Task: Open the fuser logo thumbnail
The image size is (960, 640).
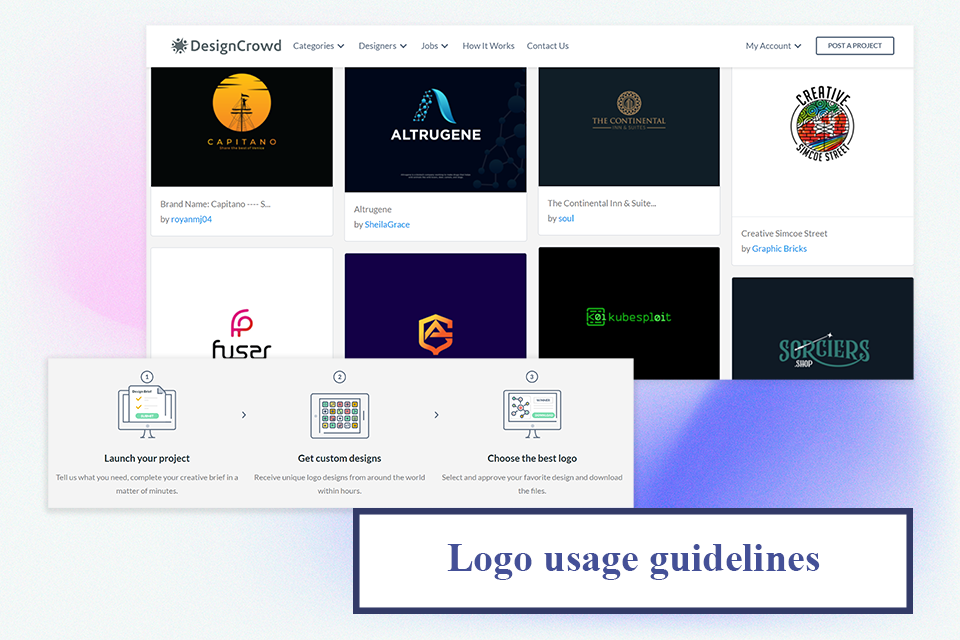Action: point(242,303)
